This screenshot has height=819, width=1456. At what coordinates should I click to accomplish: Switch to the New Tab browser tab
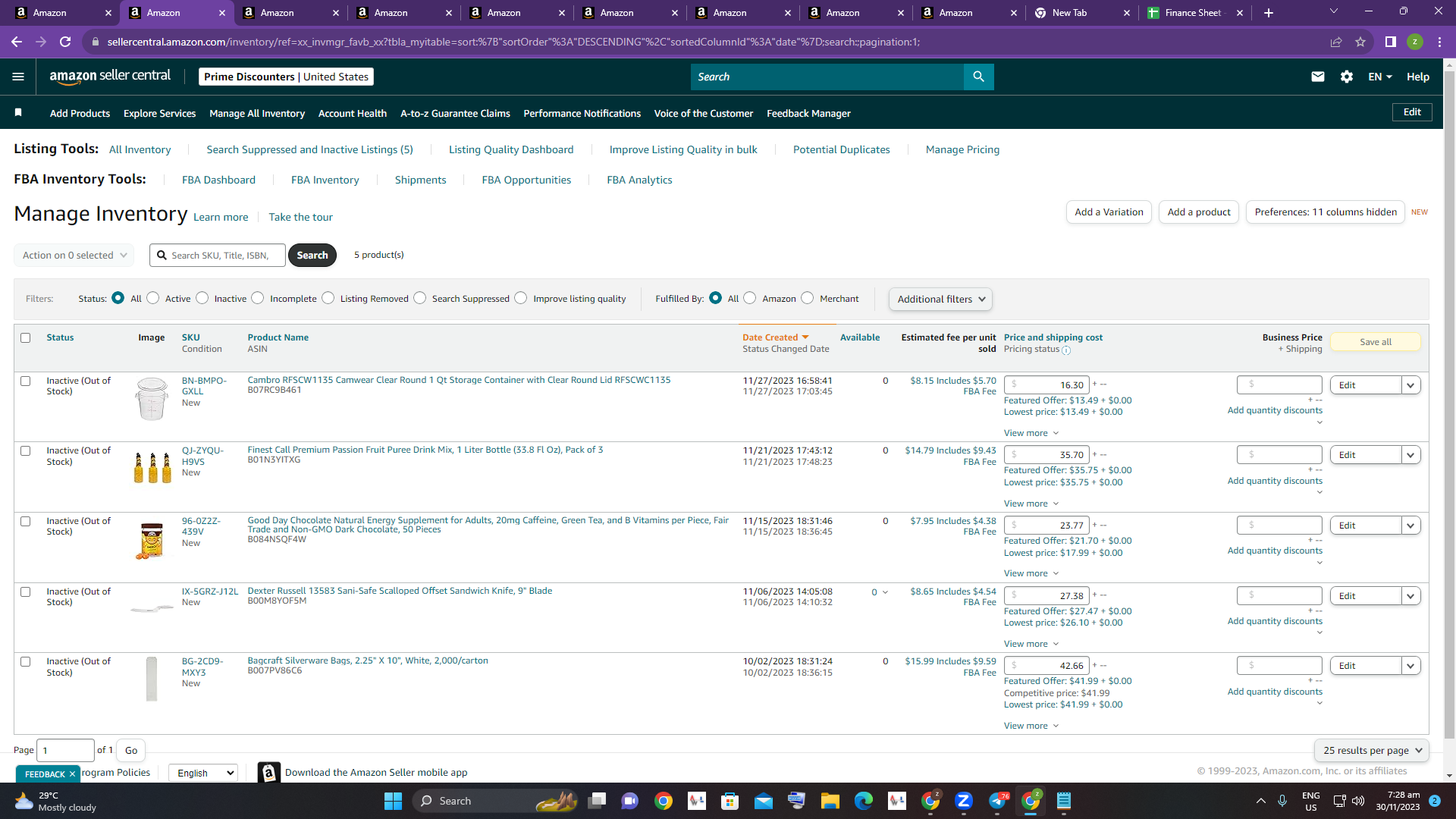pos(1081,13)
